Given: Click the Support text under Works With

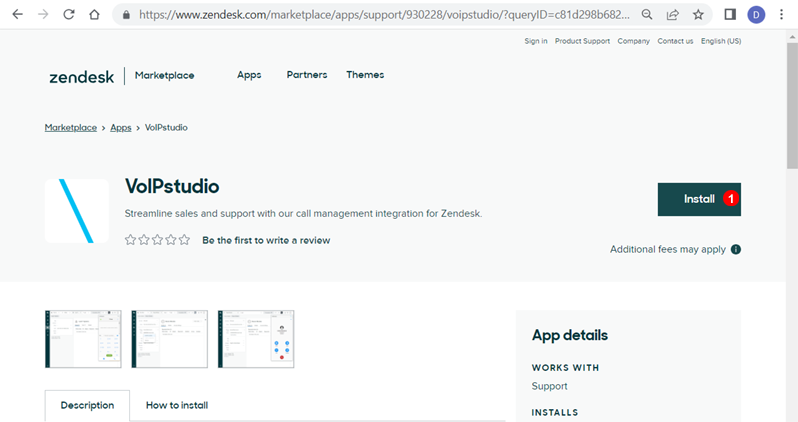Looking at the screenshot, I should click(549, 386).
